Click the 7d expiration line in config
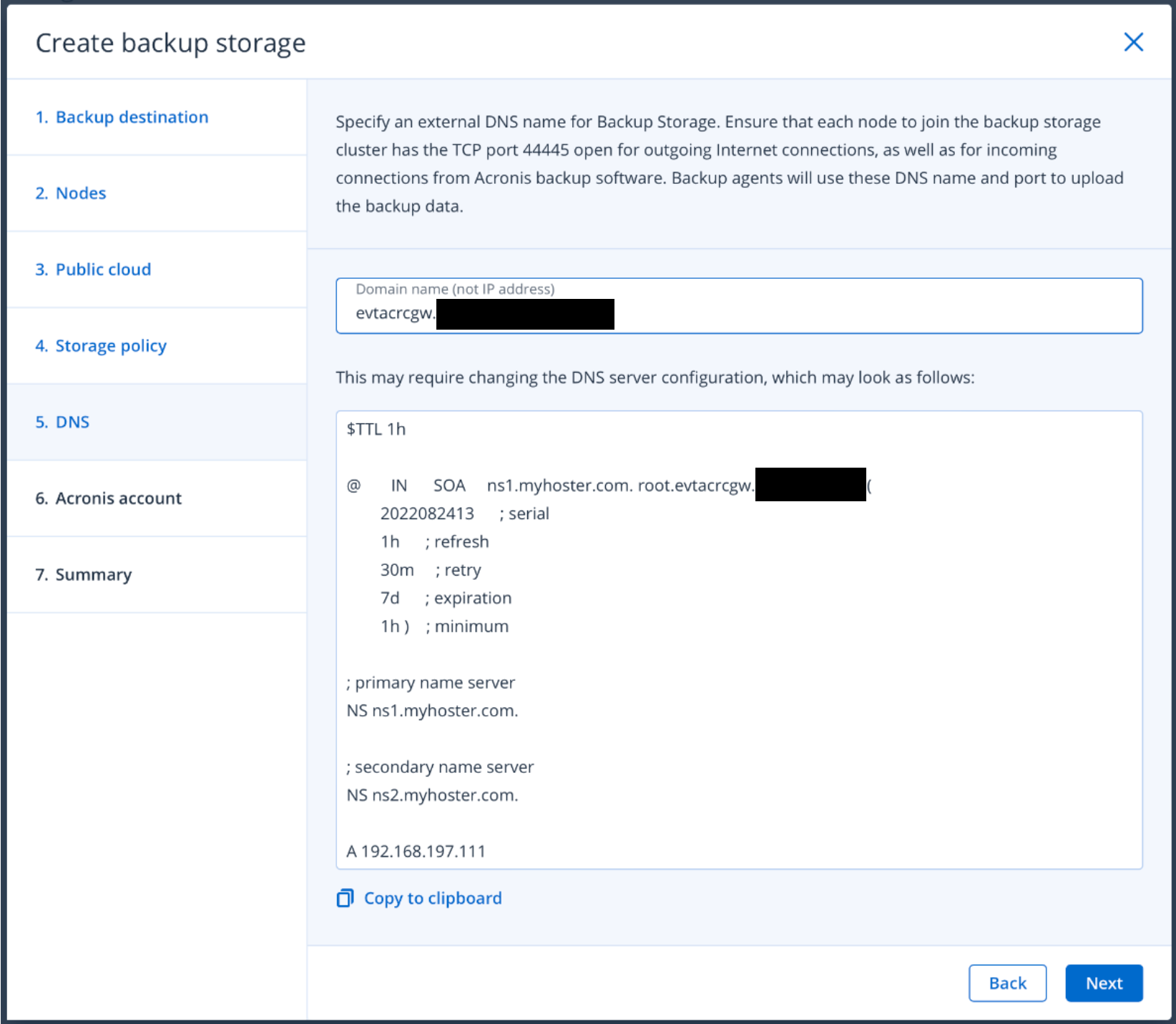 (446, 599)
